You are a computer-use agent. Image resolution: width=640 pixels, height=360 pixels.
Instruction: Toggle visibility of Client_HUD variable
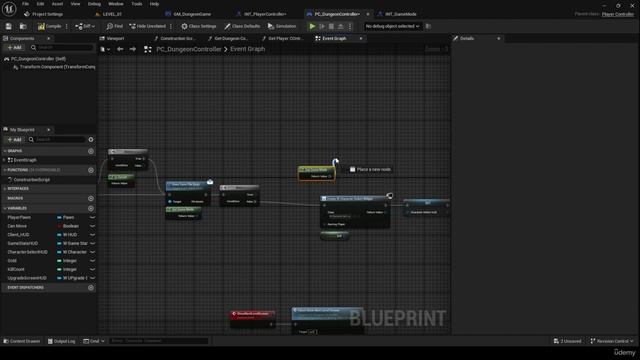point(93,235)
